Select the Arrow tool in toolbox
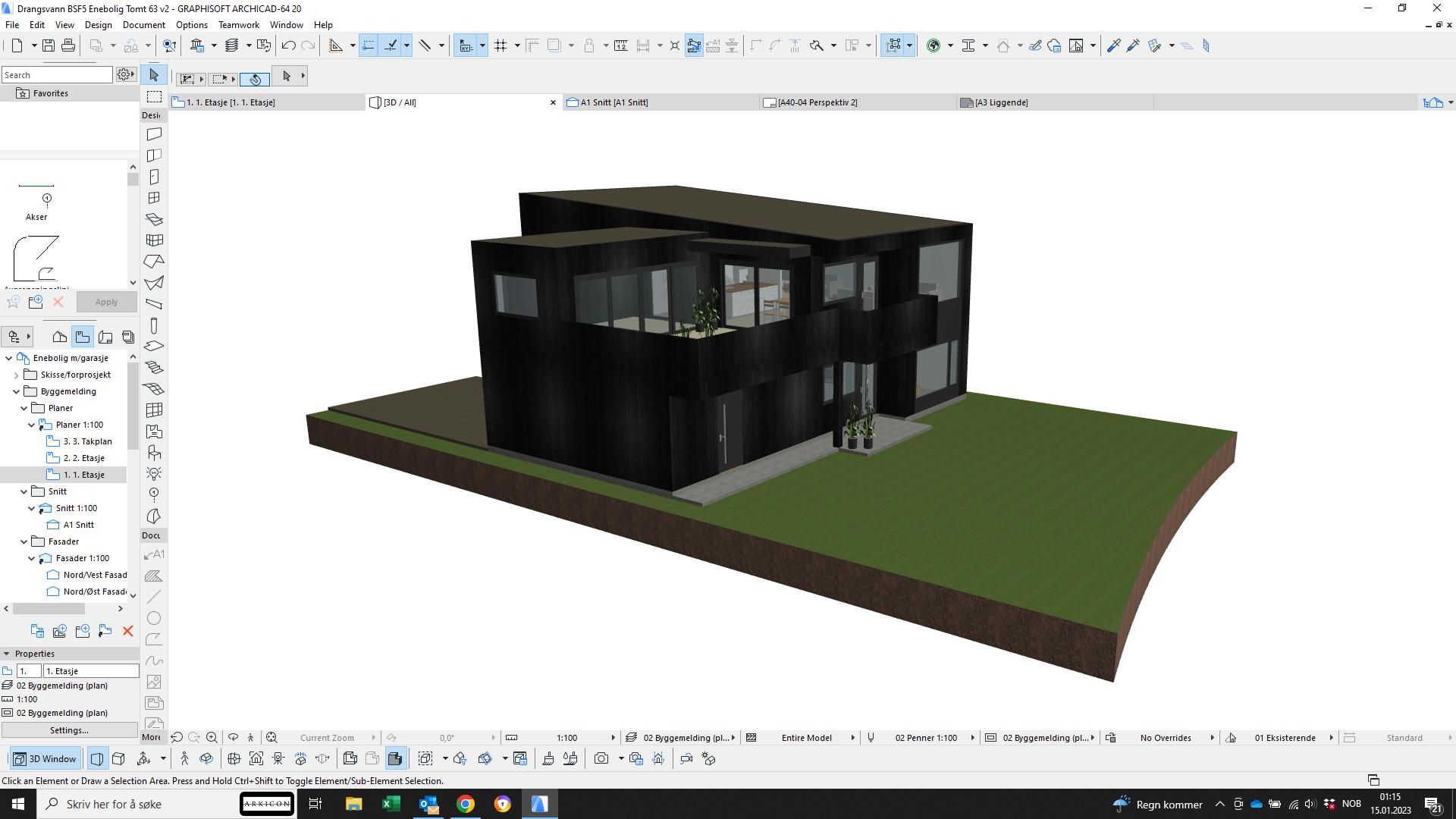The width and height of the screenshot is (1456, 819). (x=154, y=75)
